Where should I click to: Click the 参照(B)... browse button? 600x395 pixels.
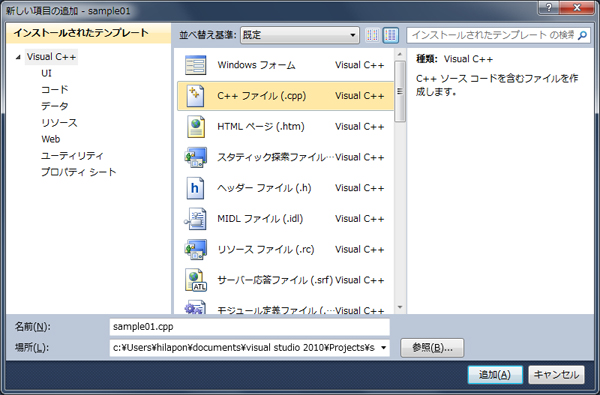coord(432,348)
